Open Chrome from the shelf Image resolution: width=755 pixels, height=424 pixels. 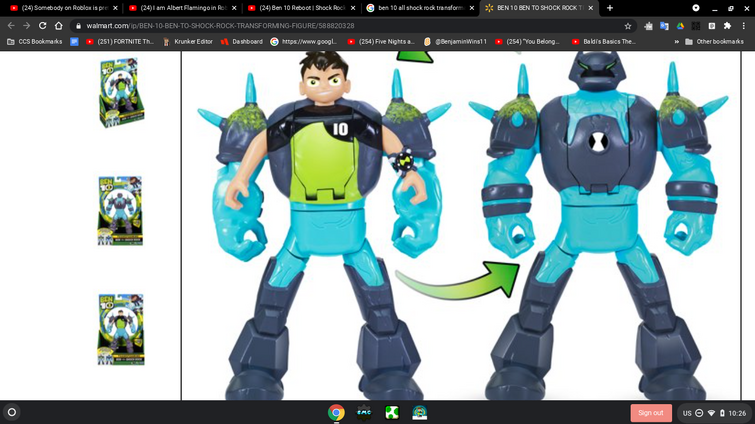[336, 412]
